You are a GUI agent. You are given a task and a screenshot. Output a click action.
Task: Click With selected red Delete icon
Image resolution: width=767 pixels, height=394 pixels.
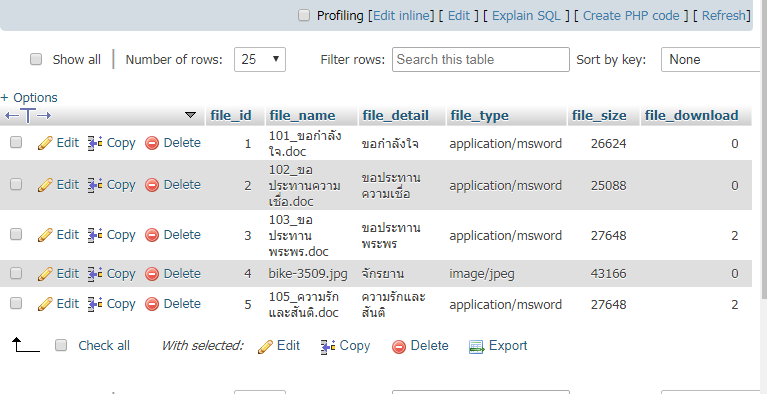pos(399,347)
